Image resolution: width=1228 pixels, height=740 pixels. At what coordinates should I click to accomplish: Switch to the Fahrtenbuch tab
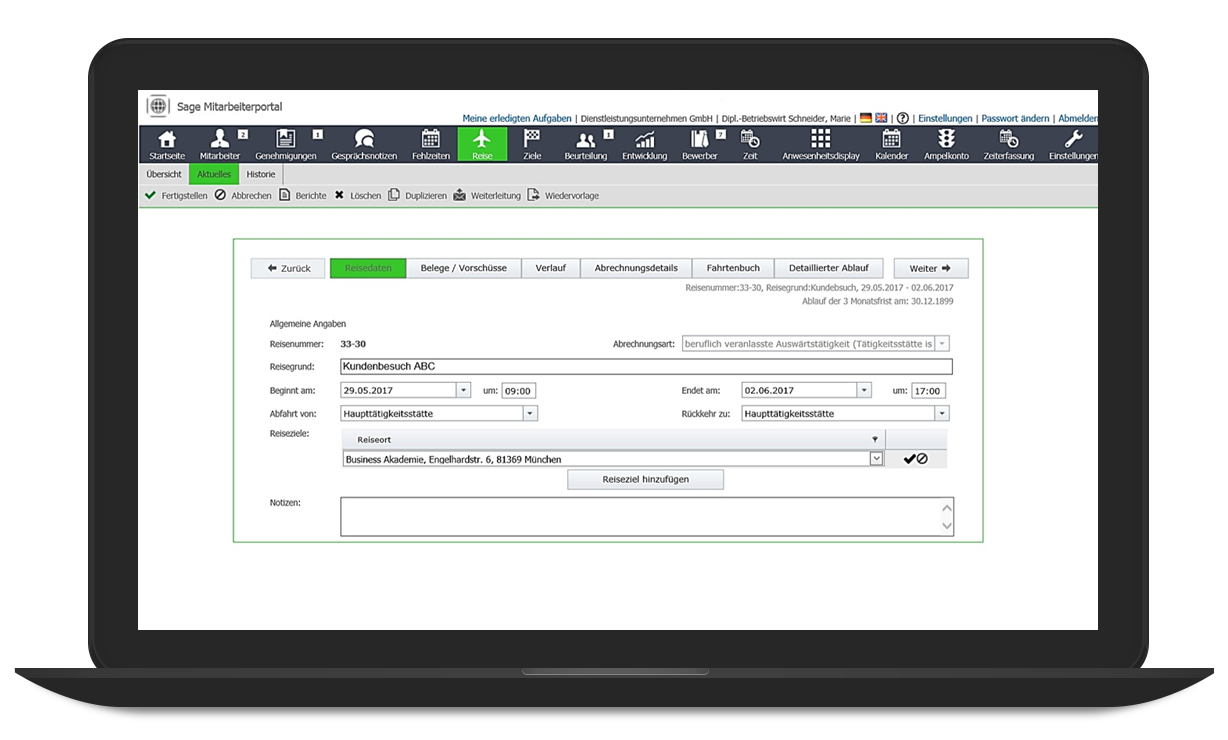732,267
